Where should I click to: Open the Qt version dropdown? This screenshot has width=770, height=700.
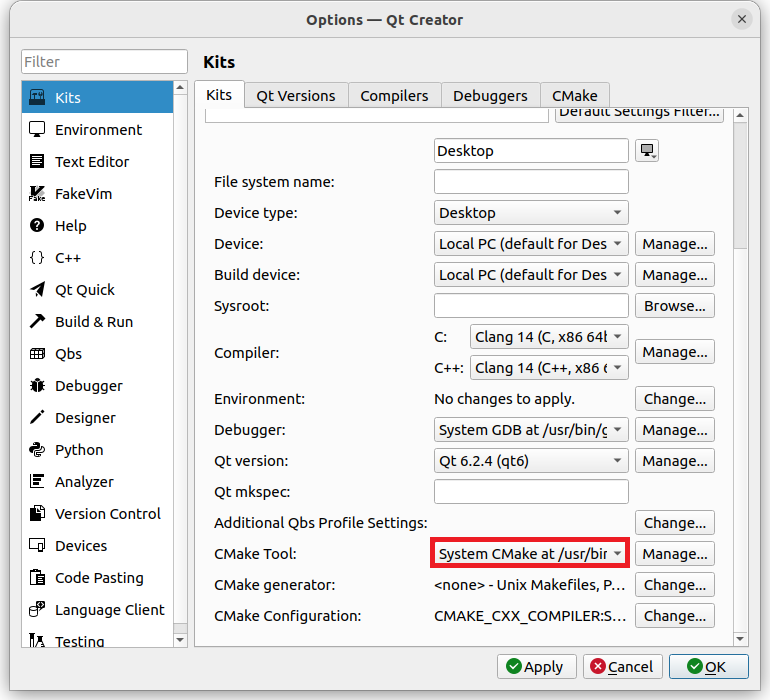click(531, 460)
